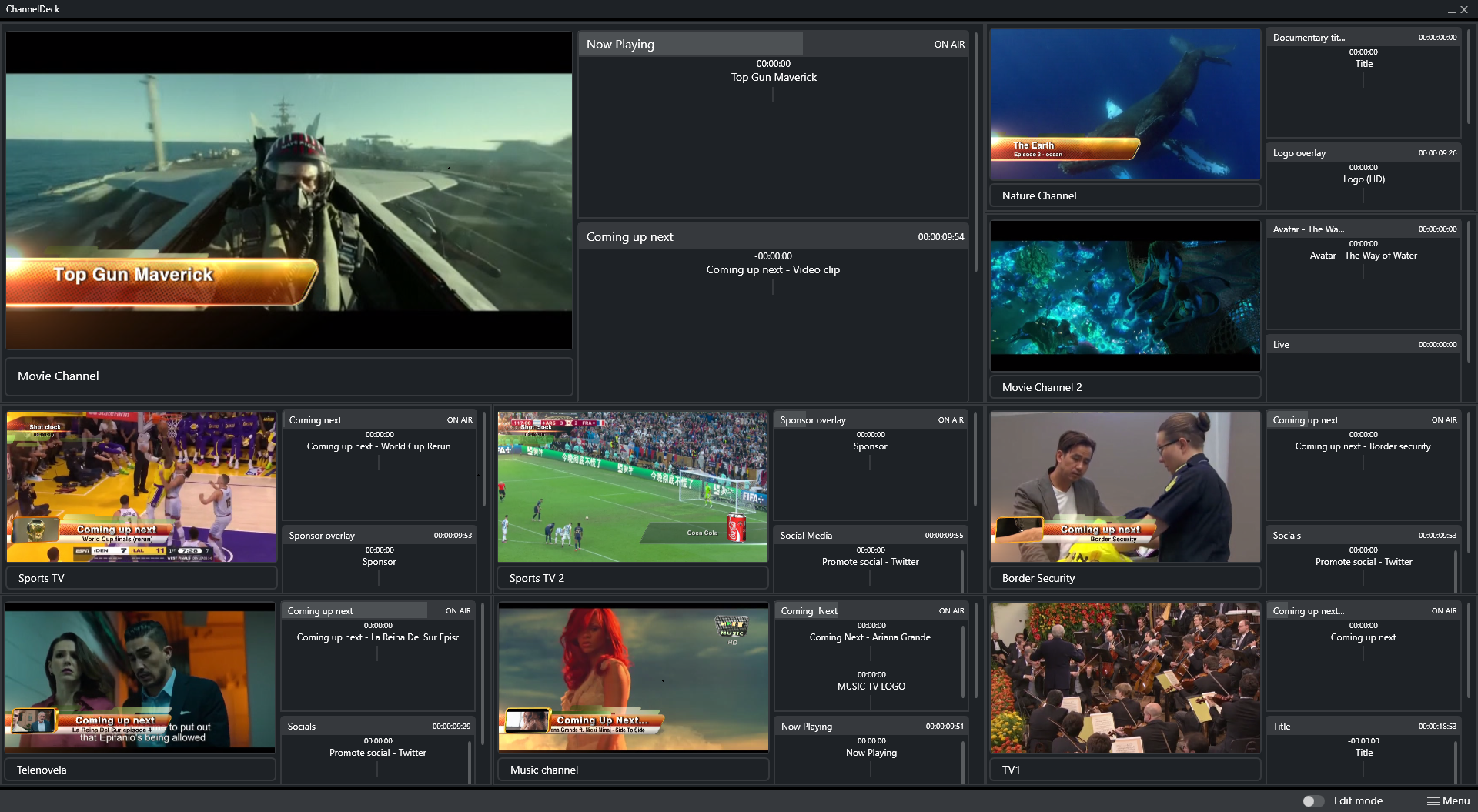This screenshot has height=812, width=1478.
Task: Minimize the ChannelDeck window
Action: tap(1451, 10)
